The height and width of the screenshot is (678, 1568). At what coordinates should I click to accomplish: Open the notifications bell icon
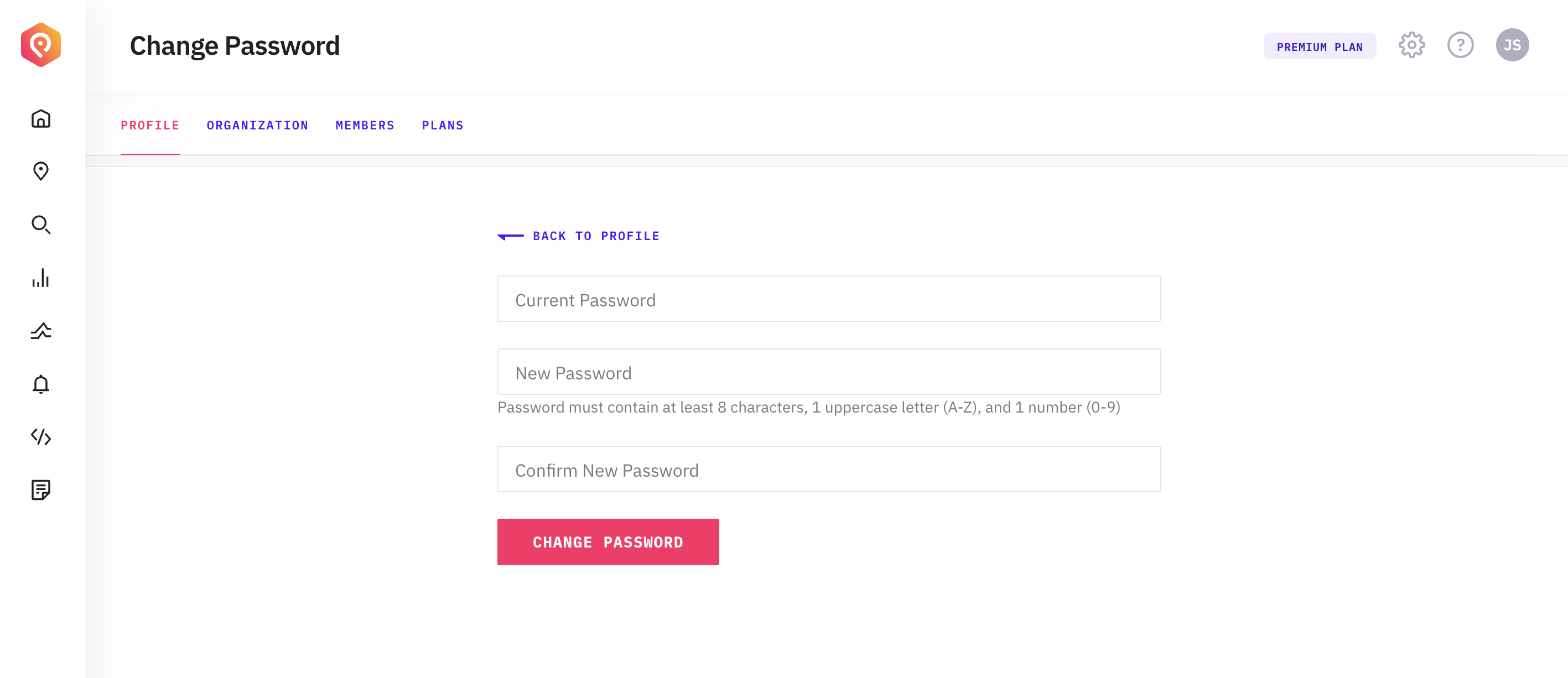(41, 384)
